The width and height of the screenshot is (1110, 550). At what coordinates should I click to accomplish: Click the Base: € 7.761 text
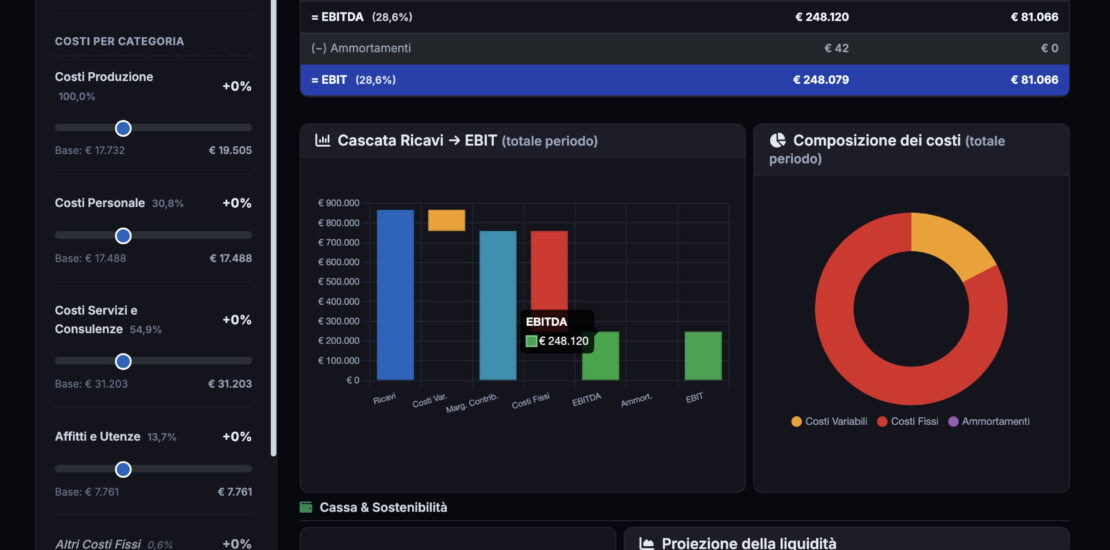tap(87, 491)
